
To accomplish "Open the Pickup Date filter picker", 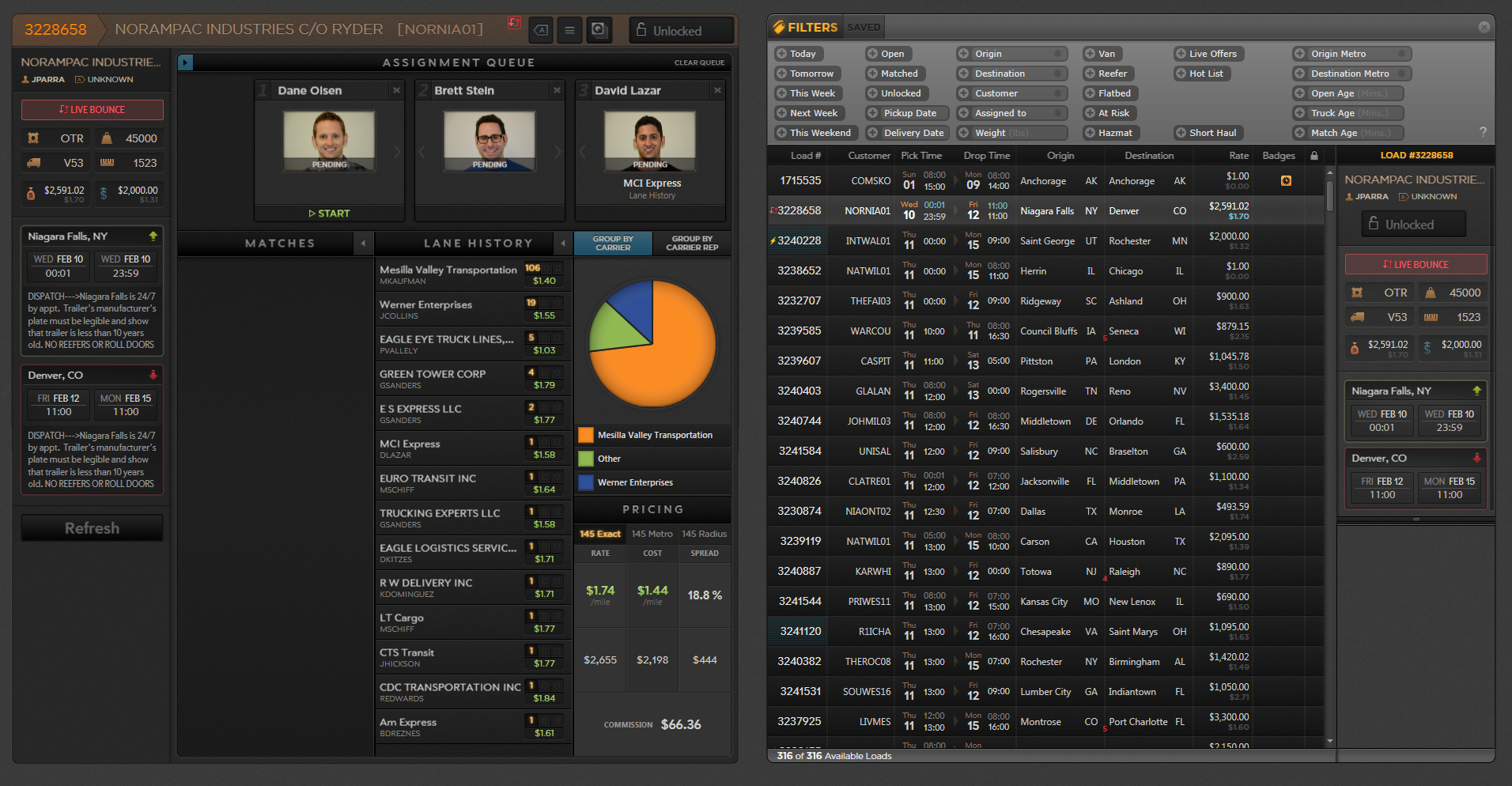I will click(x=907, y=113).
